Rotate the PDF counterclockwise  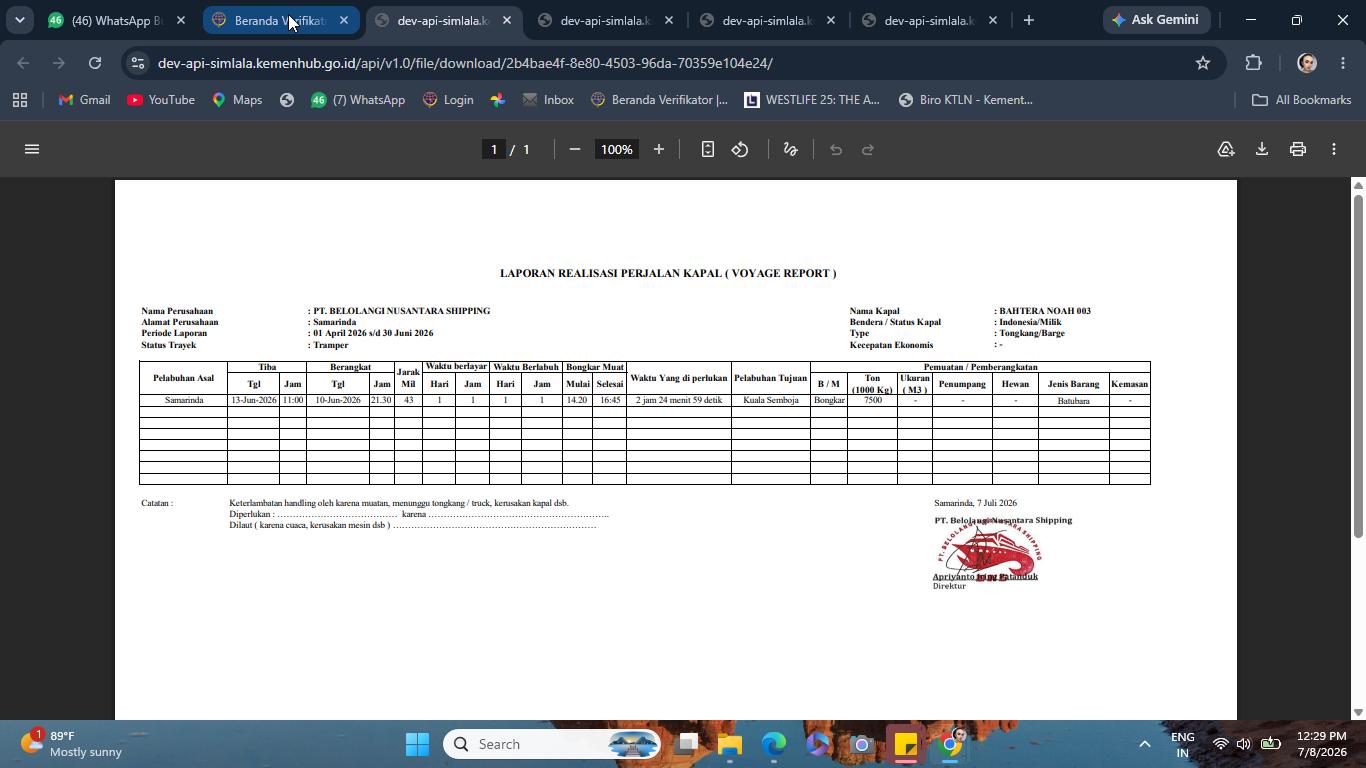pyautogui.click(x=740, y=149)
